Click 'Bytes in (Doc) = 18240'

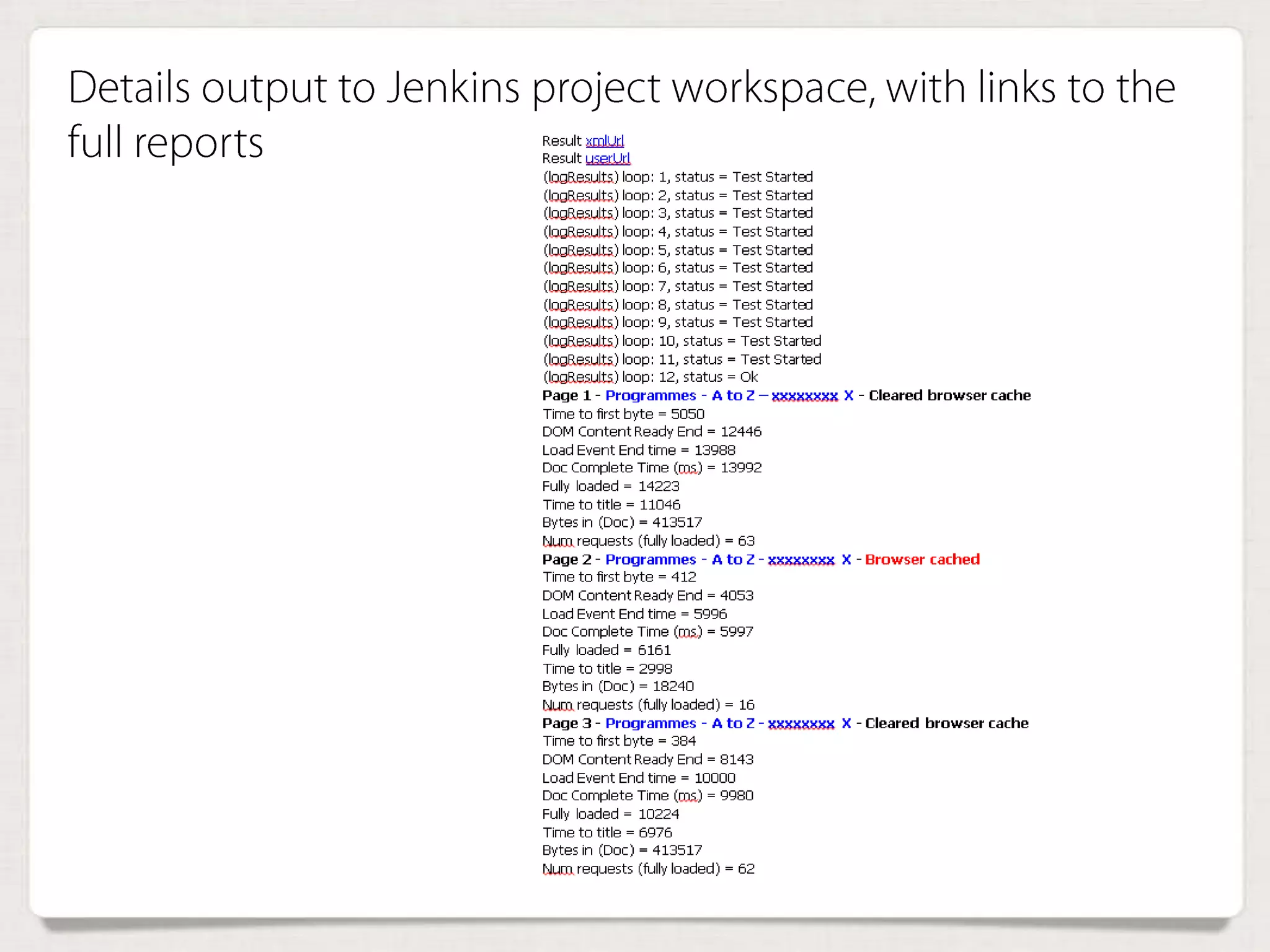point(618,686)
